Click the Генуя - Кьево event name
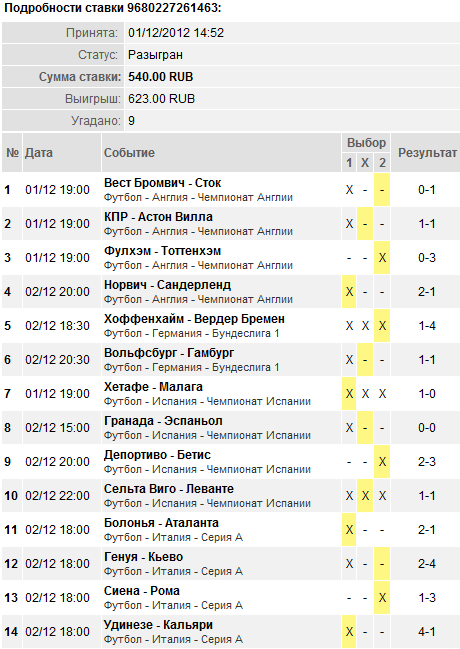Viewport: 460px width, 649px height. tap(143, 557)
